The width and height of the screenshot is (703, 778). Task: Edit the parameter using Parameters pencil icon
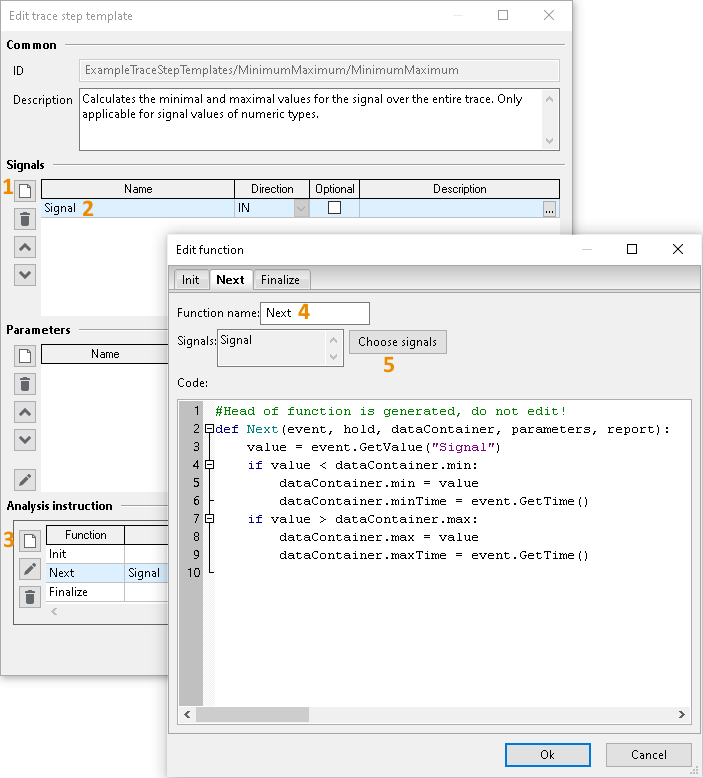25,480
